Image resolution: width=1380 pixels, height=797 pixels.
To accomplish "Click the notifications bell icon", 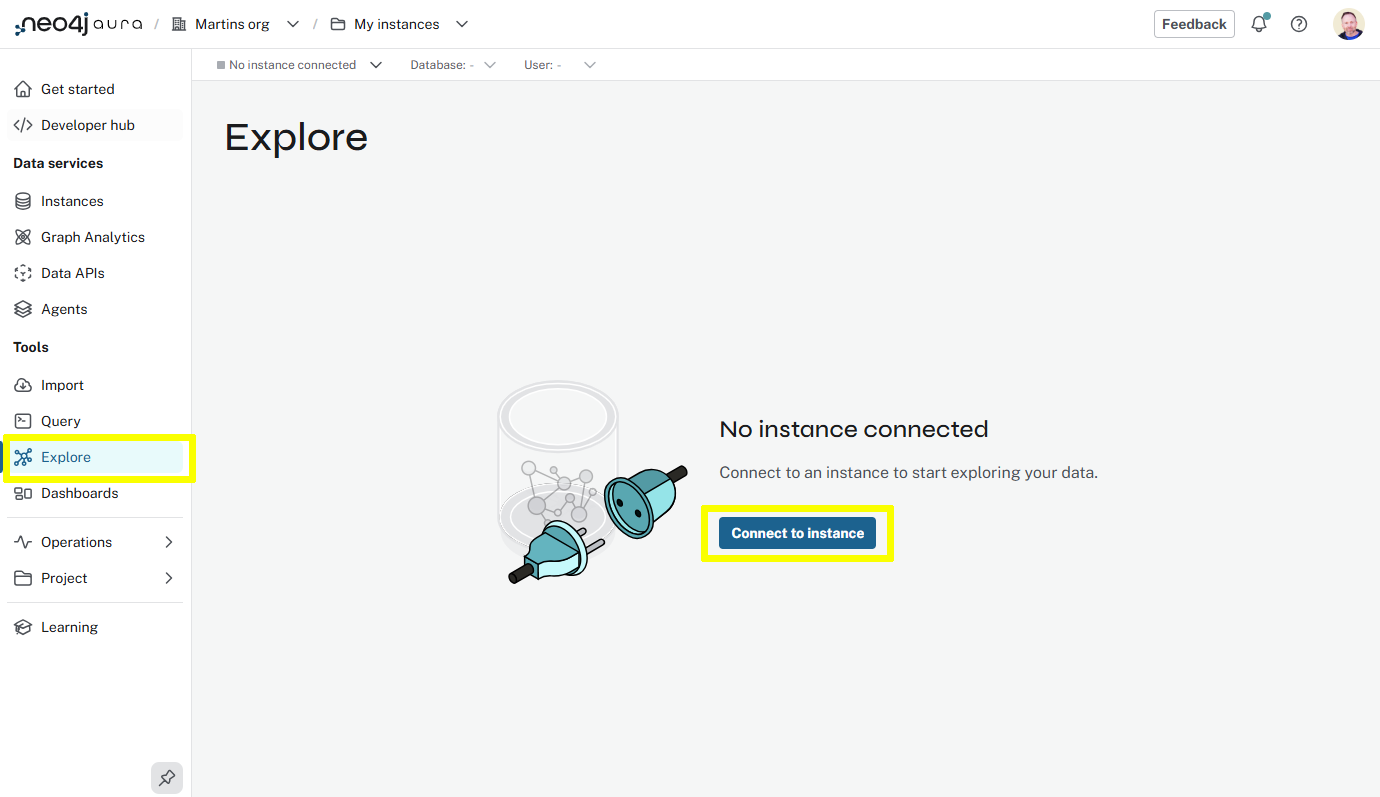I will 1259,23.
